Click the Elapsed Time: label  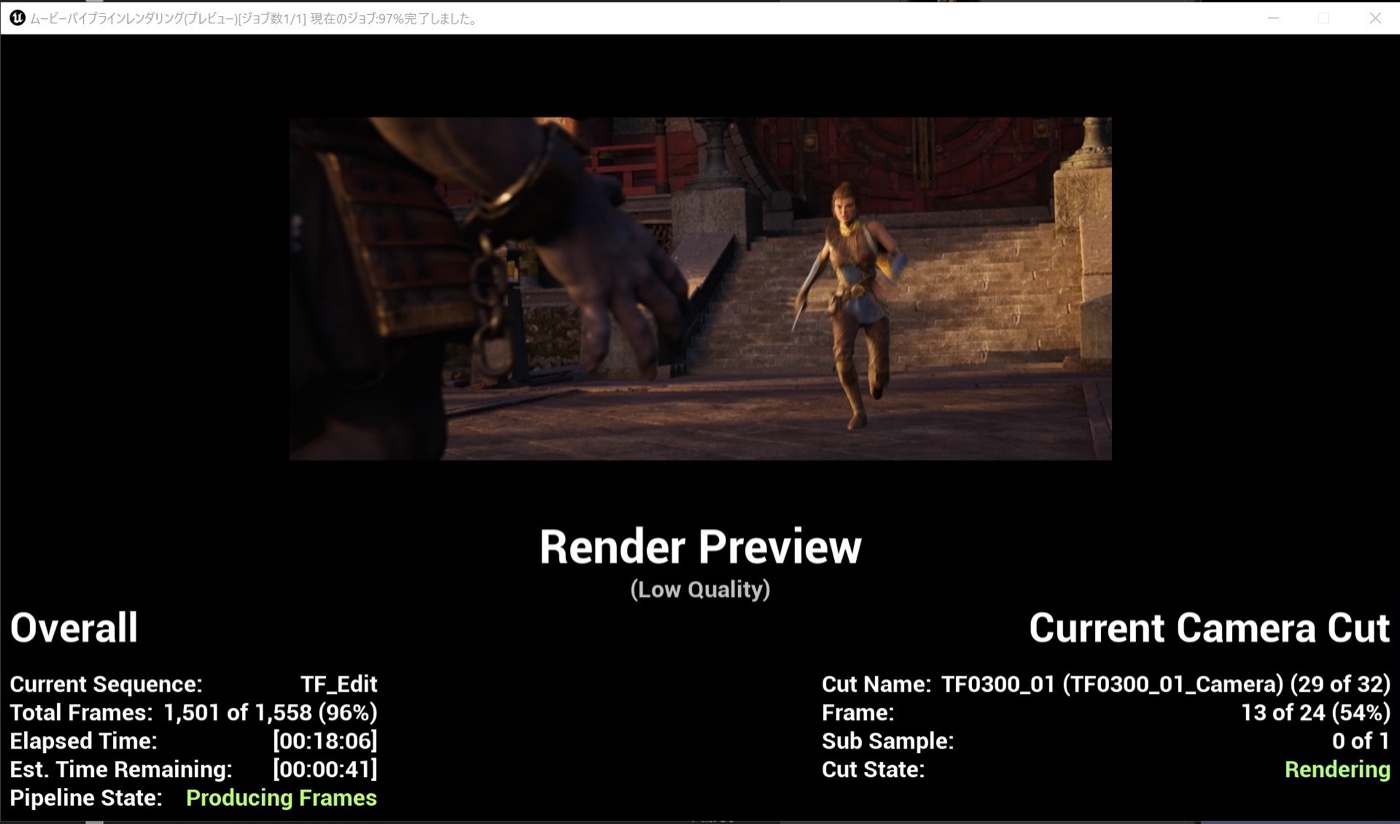(x=84, y=741)
